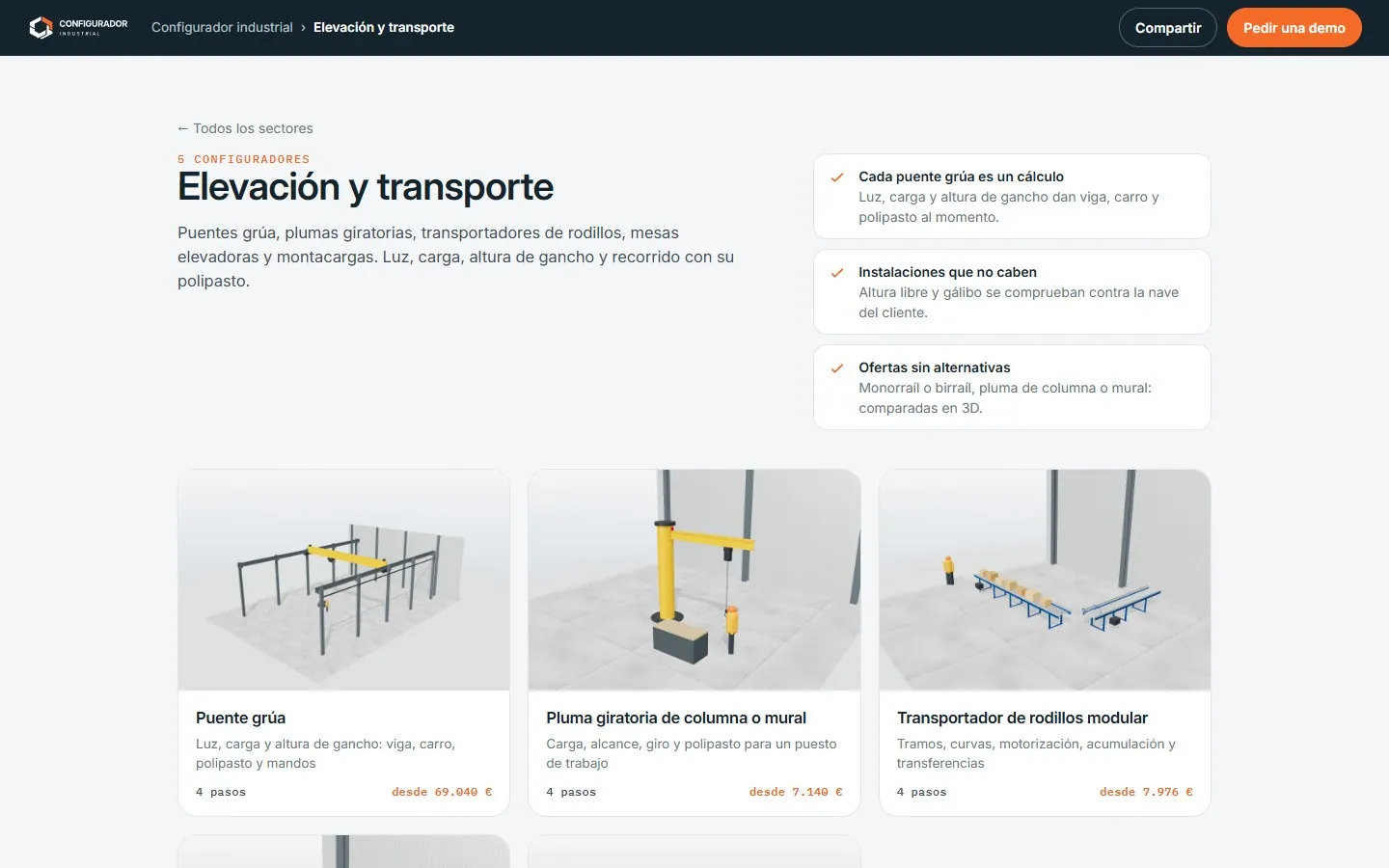Click 'Ofertas sin alternativas' heading
The width and height of the screenshot is (1389, 868).
click(x=935, y=367)
